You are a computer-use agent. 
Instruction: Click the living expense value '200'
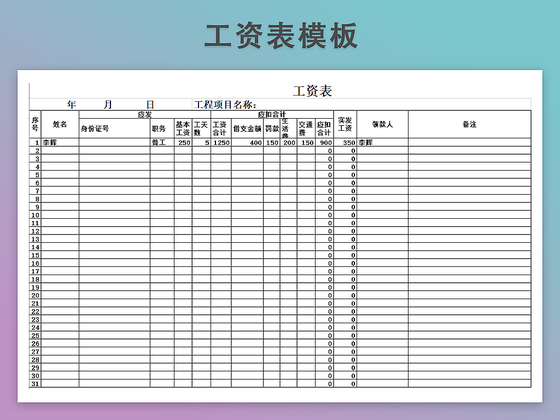tap(289, 143)
